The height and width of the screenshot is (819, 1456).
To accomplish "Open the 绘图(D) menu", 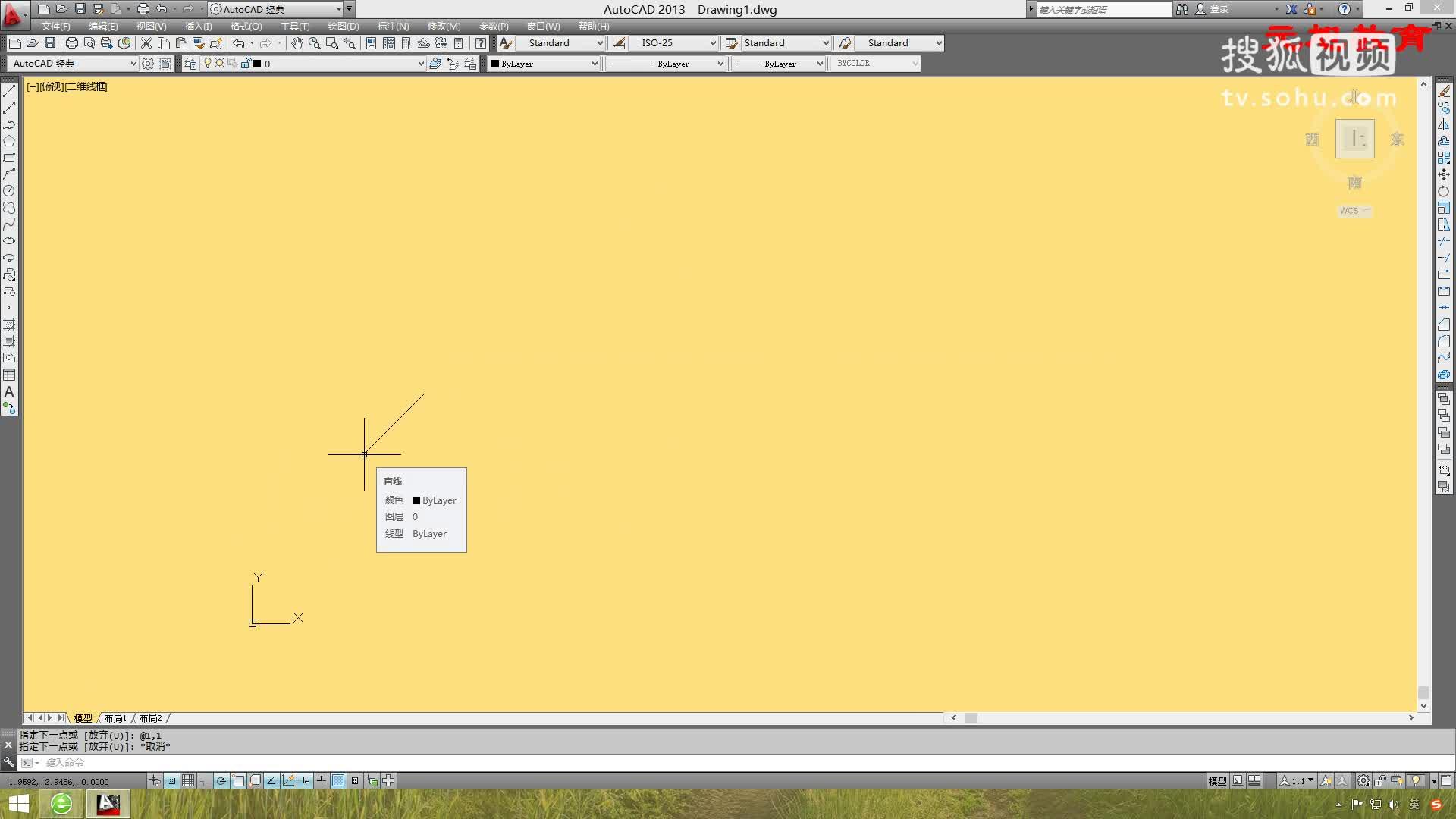I will [343, 26].
